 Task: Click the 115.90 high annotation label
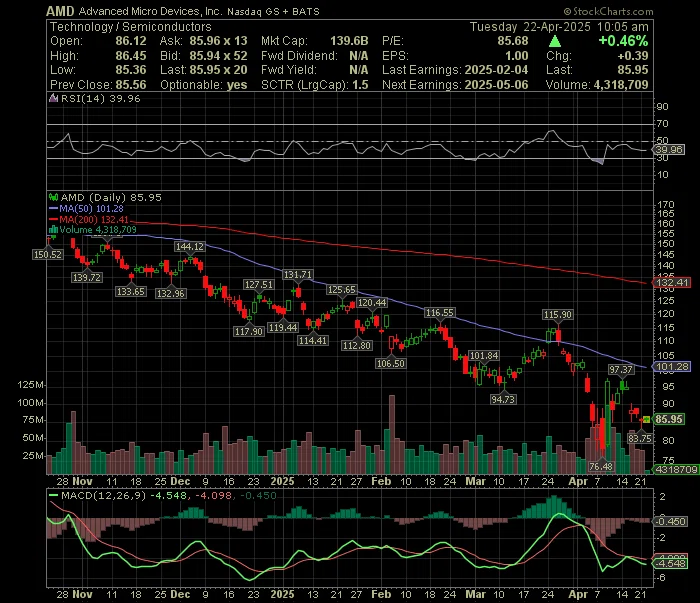[x=558, y=315]
